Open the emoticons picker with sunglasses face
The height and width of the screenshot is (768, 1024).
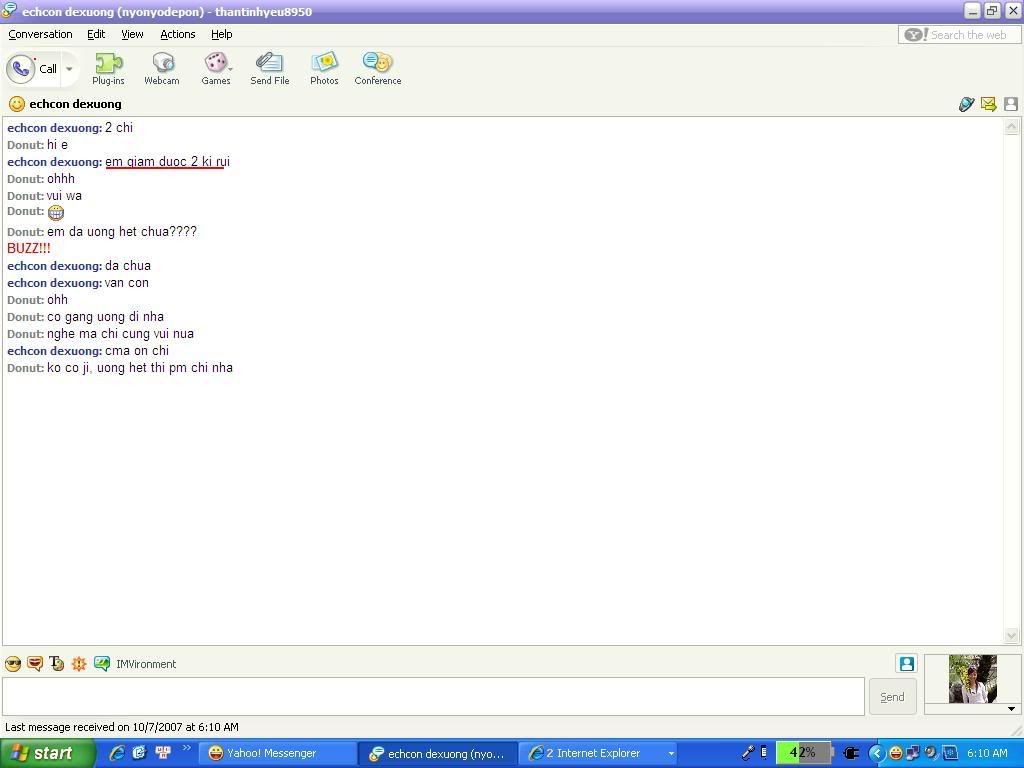point(13,664)
